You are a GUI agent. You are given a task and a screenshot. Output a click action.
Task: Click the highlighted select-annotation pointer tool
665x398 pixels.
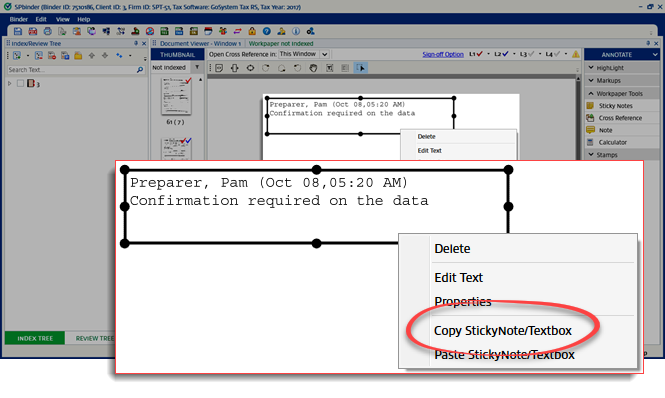(360, 68)
